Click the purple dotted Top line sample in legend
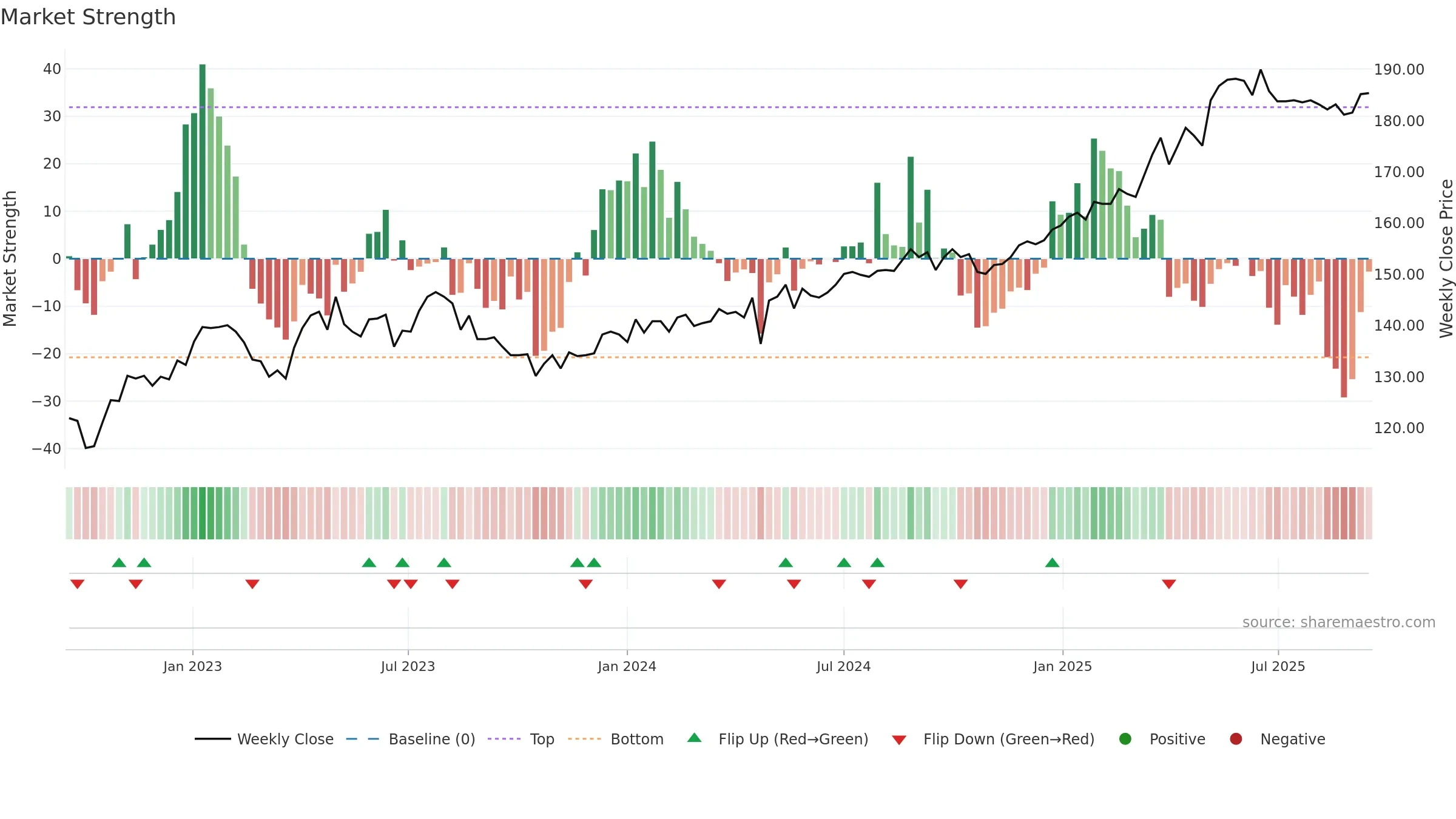Image resolution: width=1456 pixels, height=819 pixels. click(x=504, y=739)
